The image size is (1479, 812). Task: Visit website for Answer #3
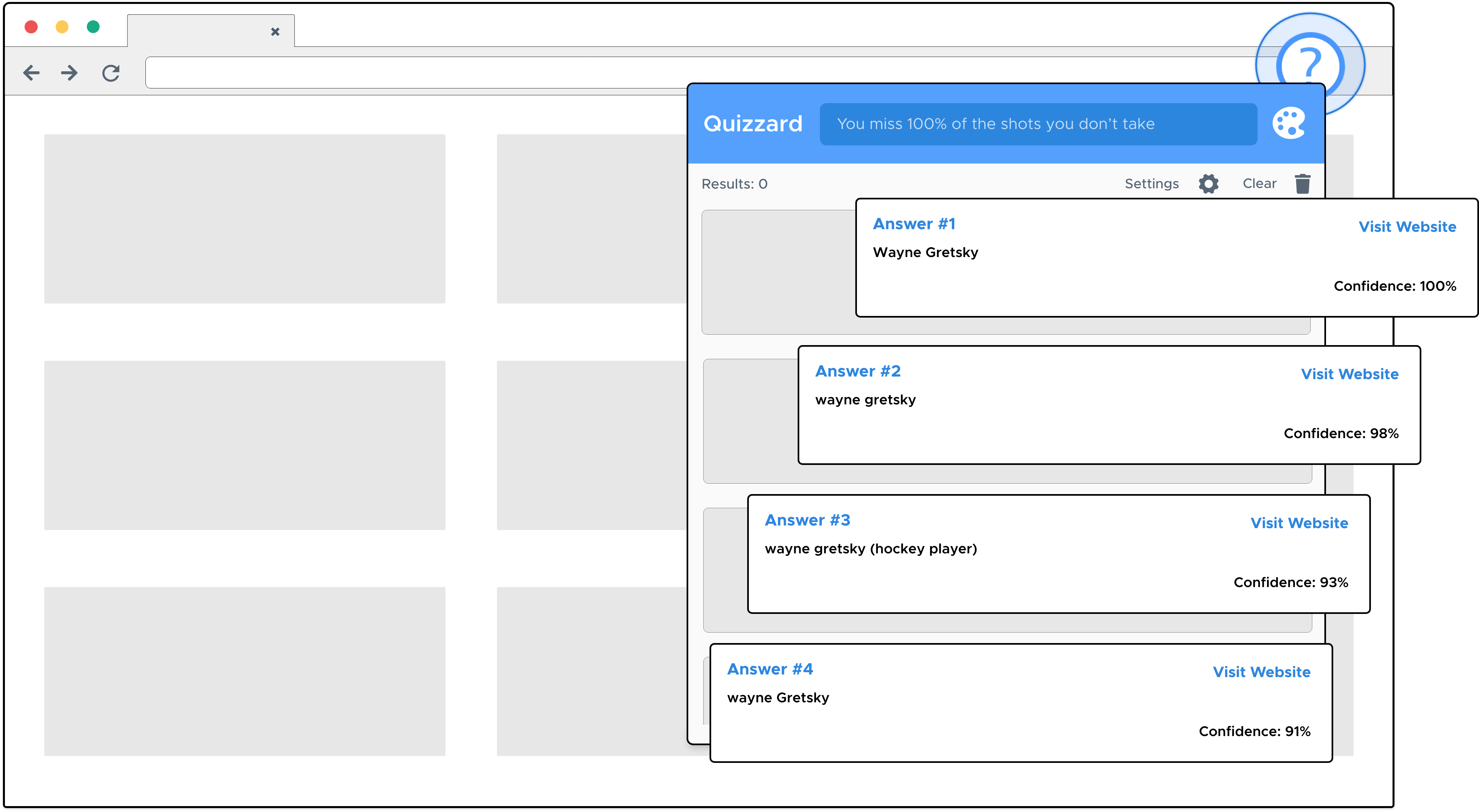tap(1299, 523)
